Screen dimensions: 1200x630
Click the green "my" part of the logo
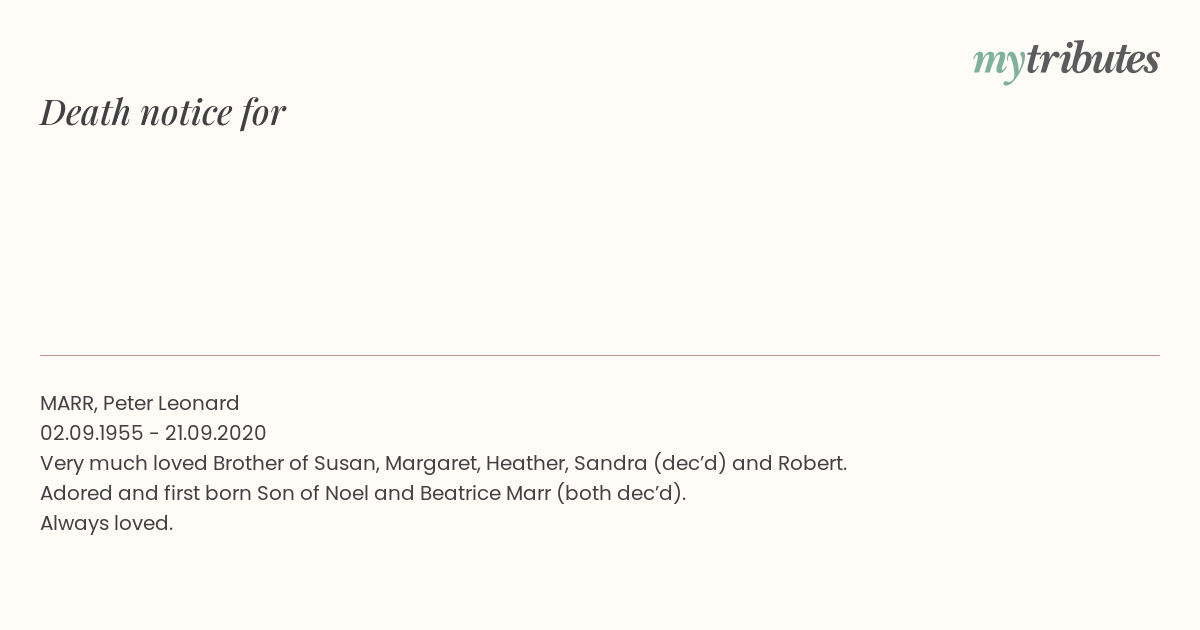[999, 64]
